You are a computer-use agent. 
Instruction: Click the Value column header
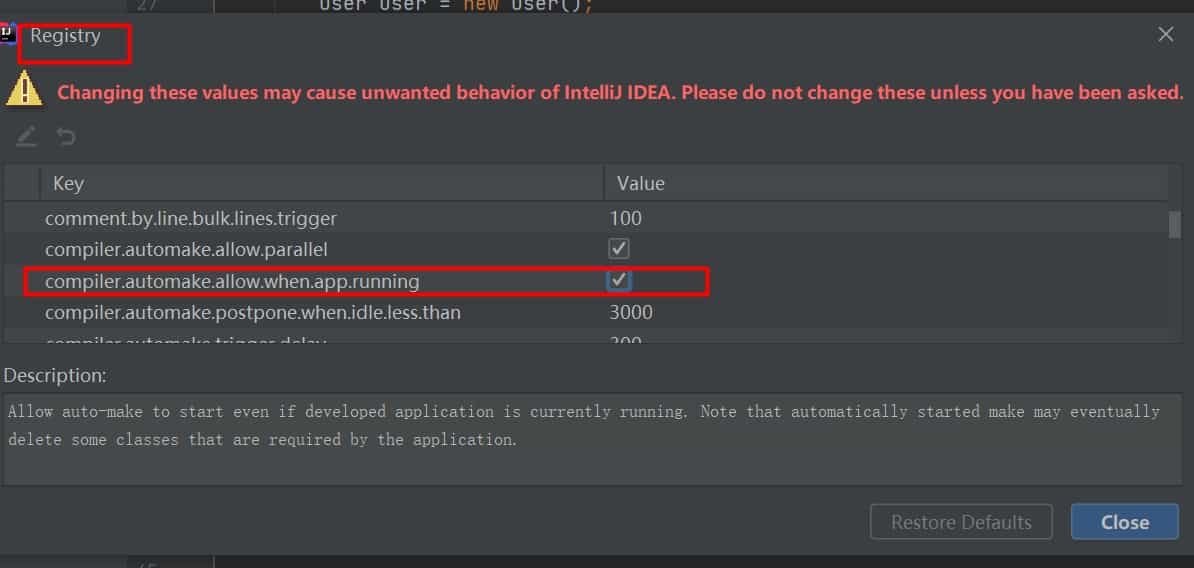point(886,183)
